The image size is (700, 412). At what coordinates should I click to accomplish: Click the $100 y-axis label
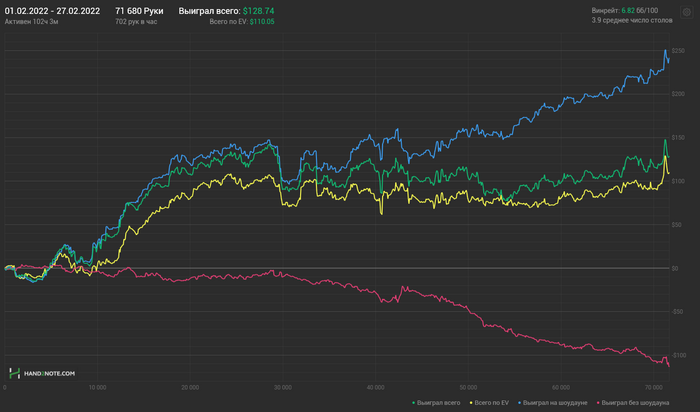tap(678, 181)
